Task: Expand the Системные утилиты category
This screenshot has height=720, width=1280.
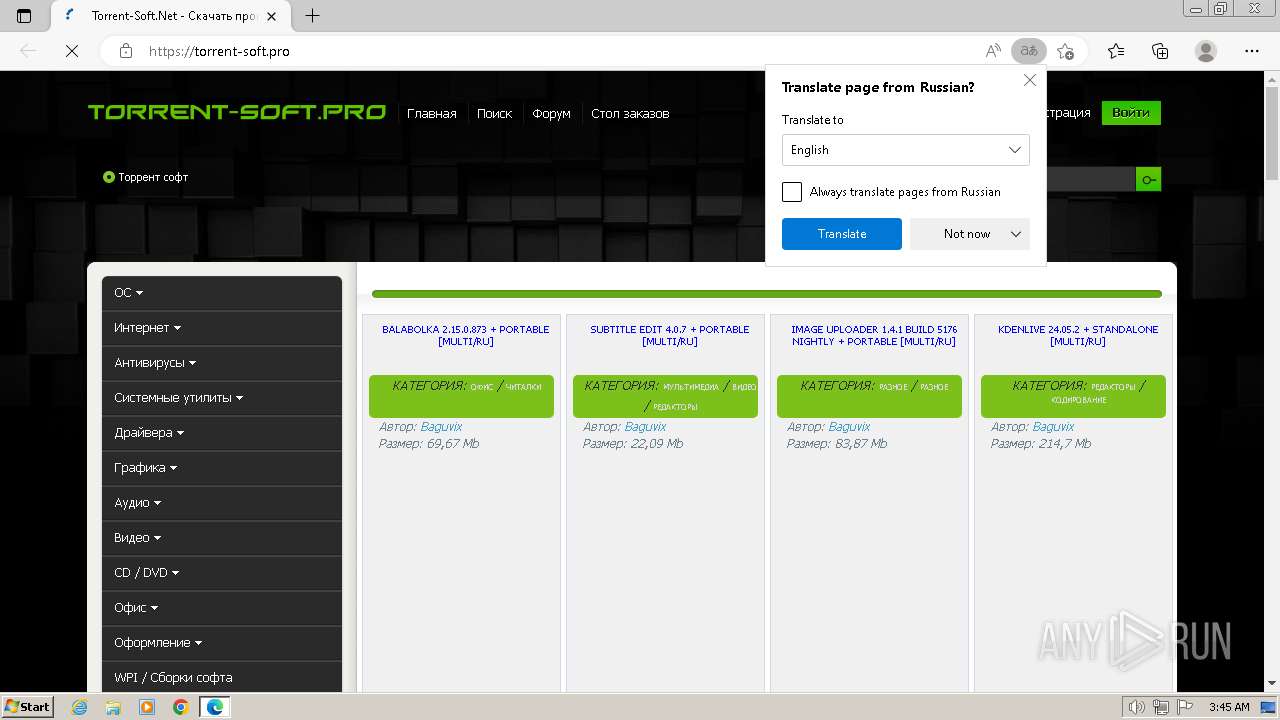Action: 222,398
